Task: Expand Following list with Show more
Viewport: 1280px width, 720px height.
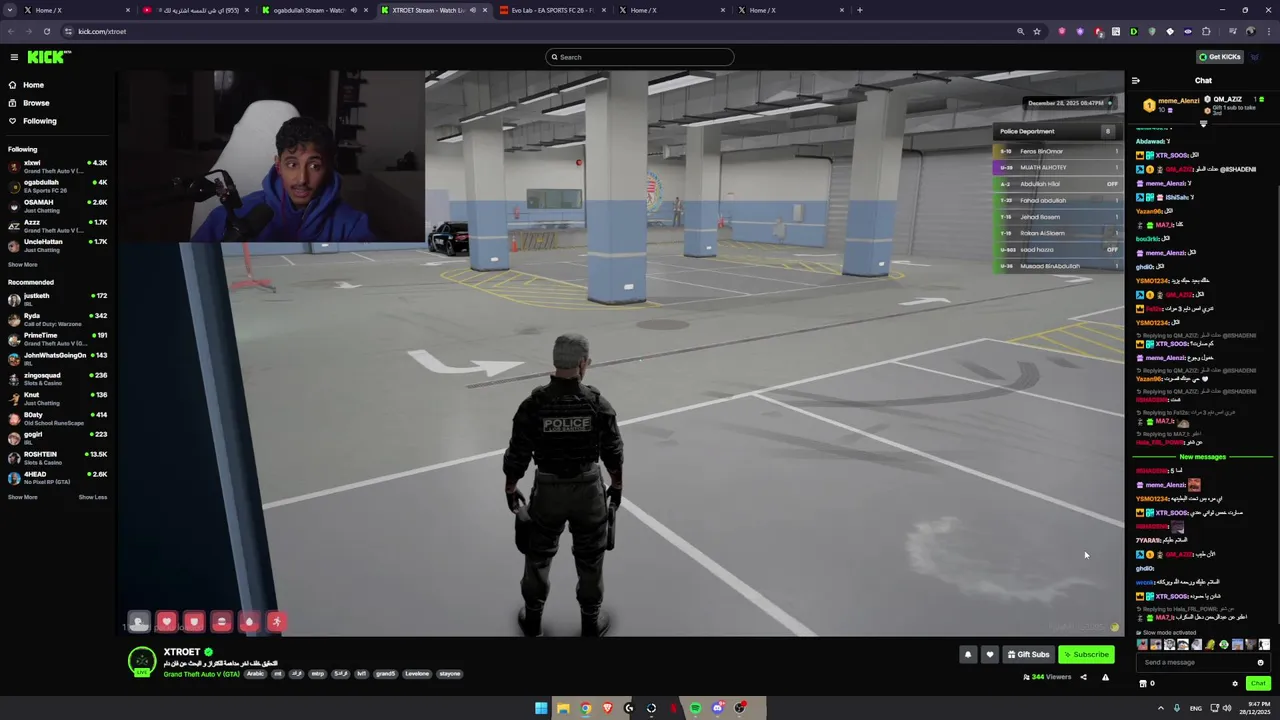Action: pyautogui.click(x=22, y=265)
